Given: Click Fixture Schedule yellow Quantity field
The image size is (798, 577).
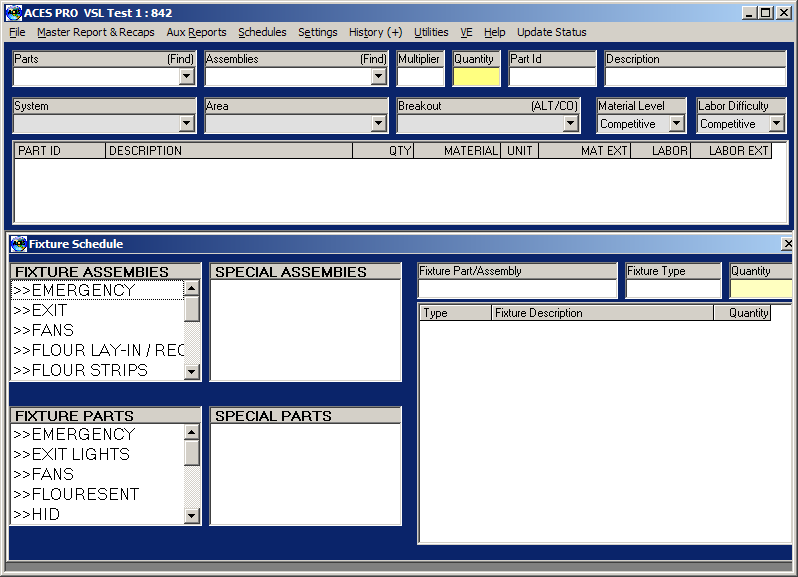Looking at the screenshot, I should coord(761,288).
